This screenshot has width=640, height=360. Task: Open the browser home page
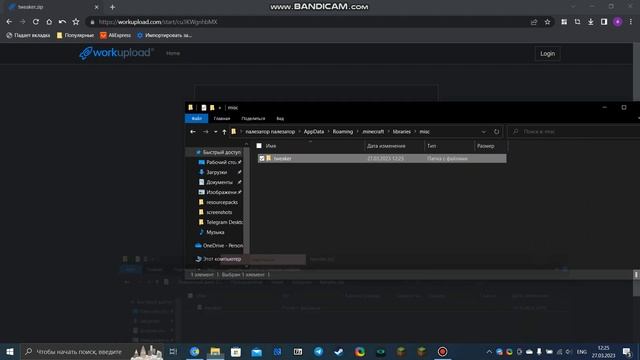click(x=49, y=22)
